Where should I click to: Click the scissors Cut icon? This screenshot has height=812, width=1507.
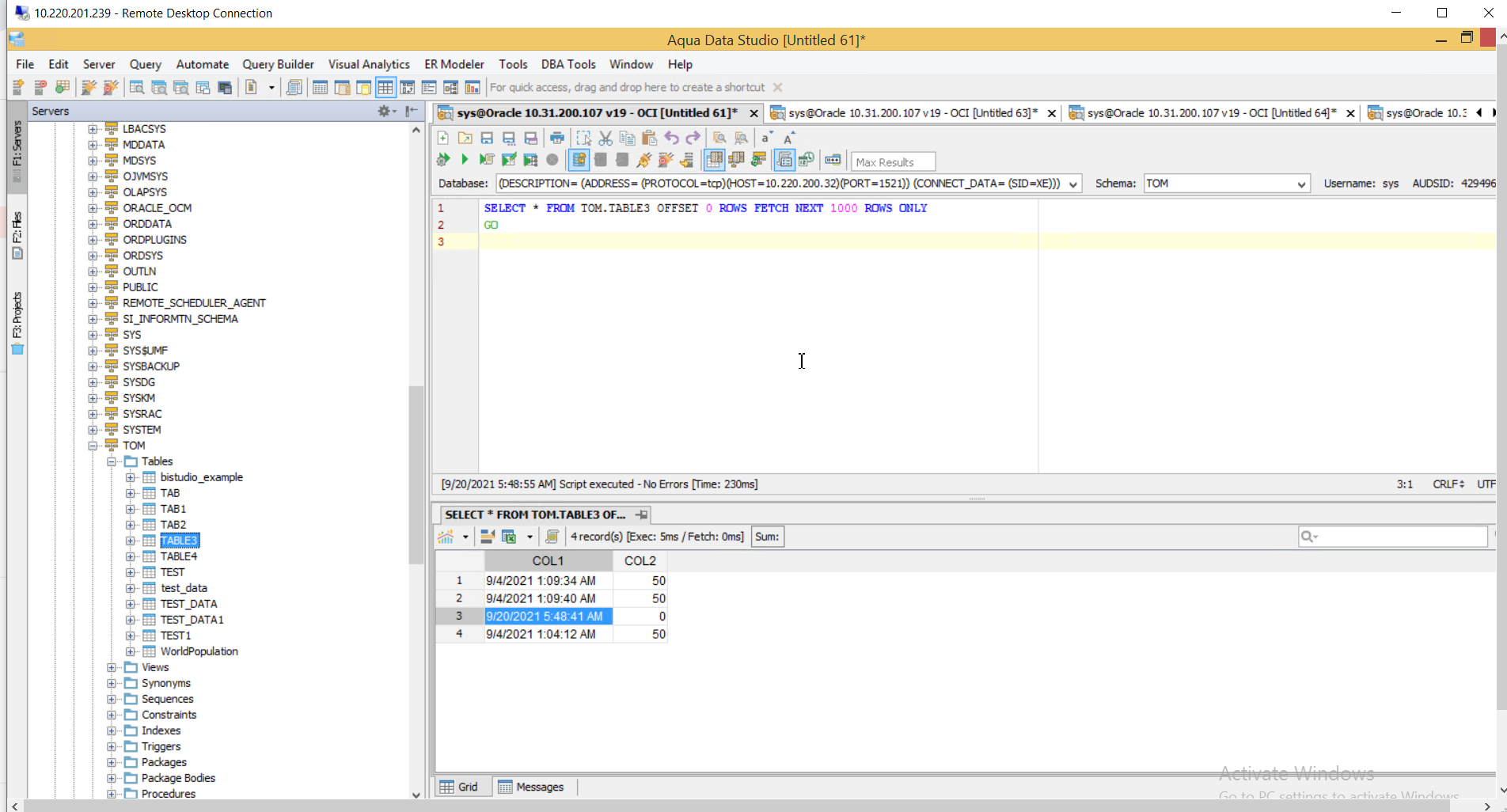[605, 138]
